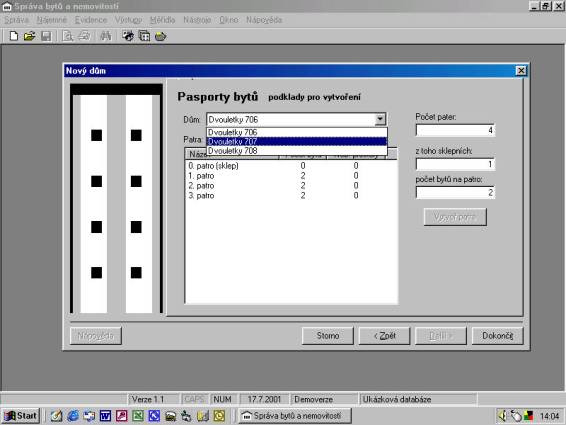Click the 14:04 clock in system tray
Screen dimensions: 566x425
549,416
